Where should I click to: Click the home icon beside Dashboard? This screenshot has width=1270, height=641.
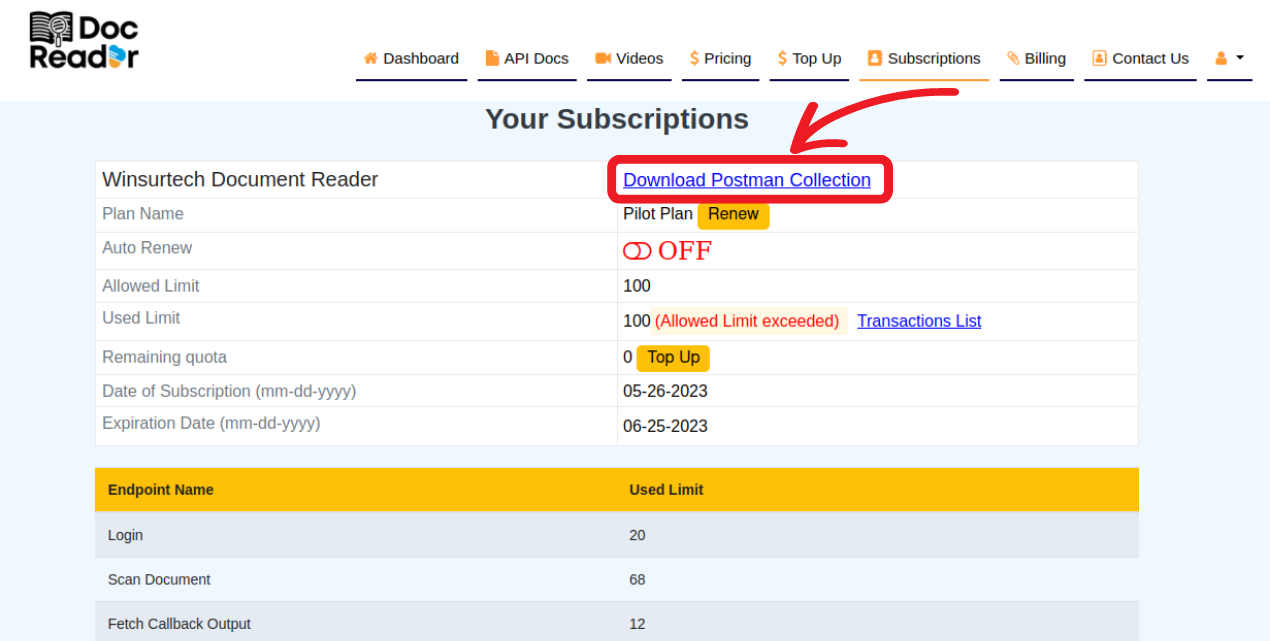pos(370,58)
